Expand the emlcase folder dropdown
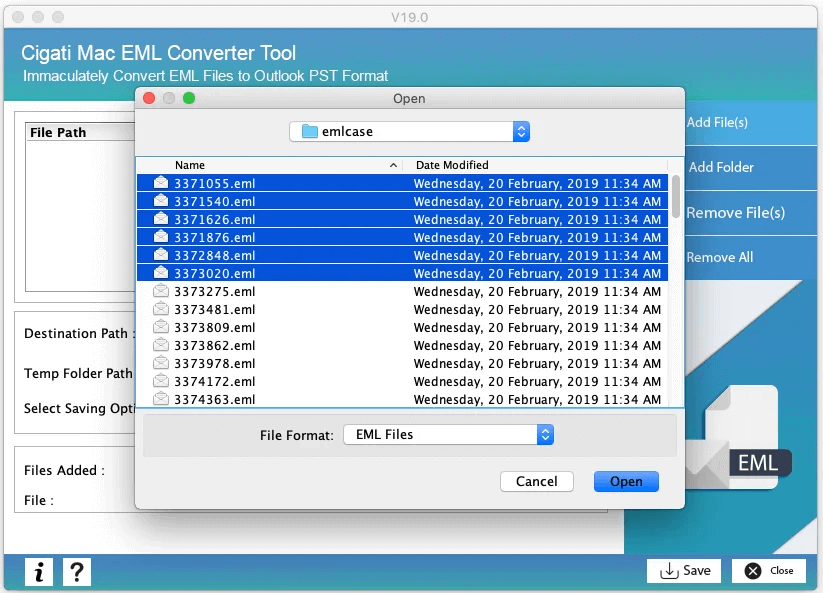The image size is (823, 593). 409,131
